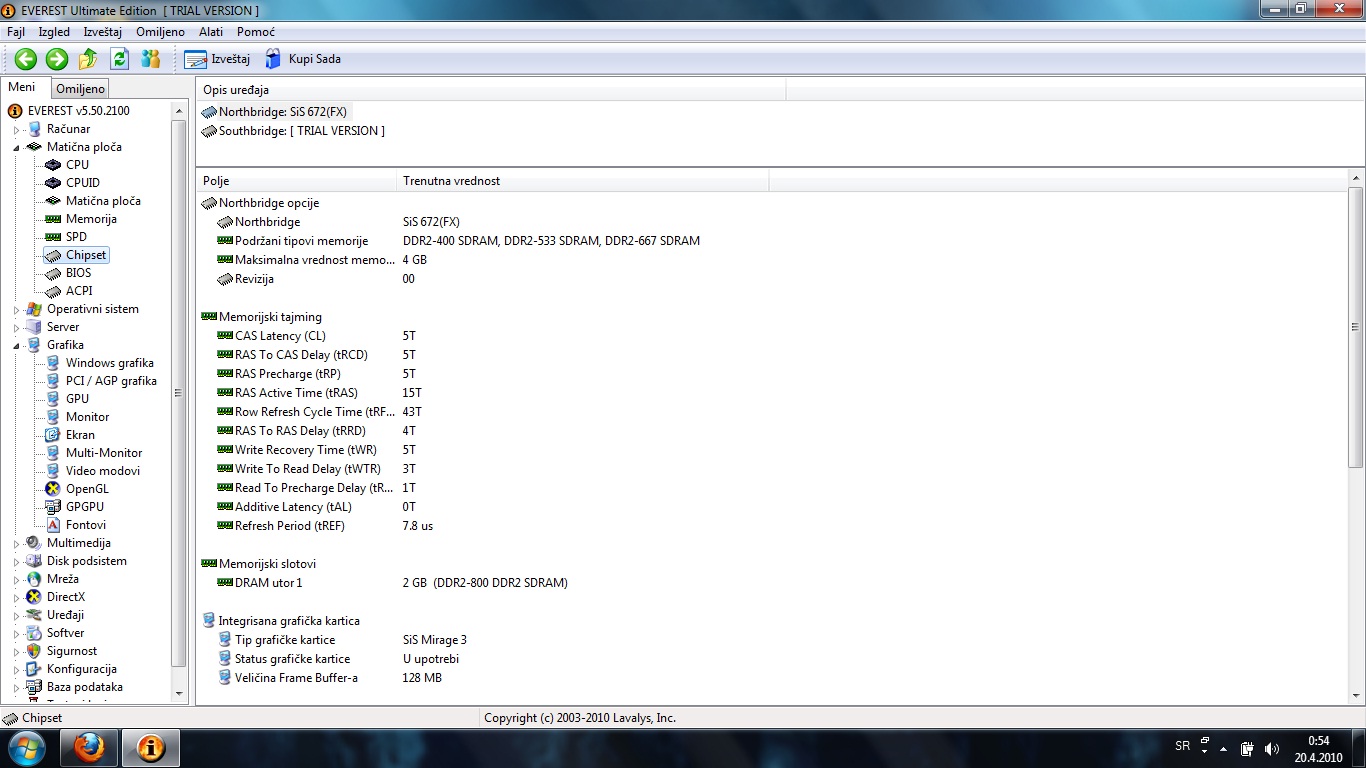Click the green Back arrow toolbar icon

tap(26, 59)
